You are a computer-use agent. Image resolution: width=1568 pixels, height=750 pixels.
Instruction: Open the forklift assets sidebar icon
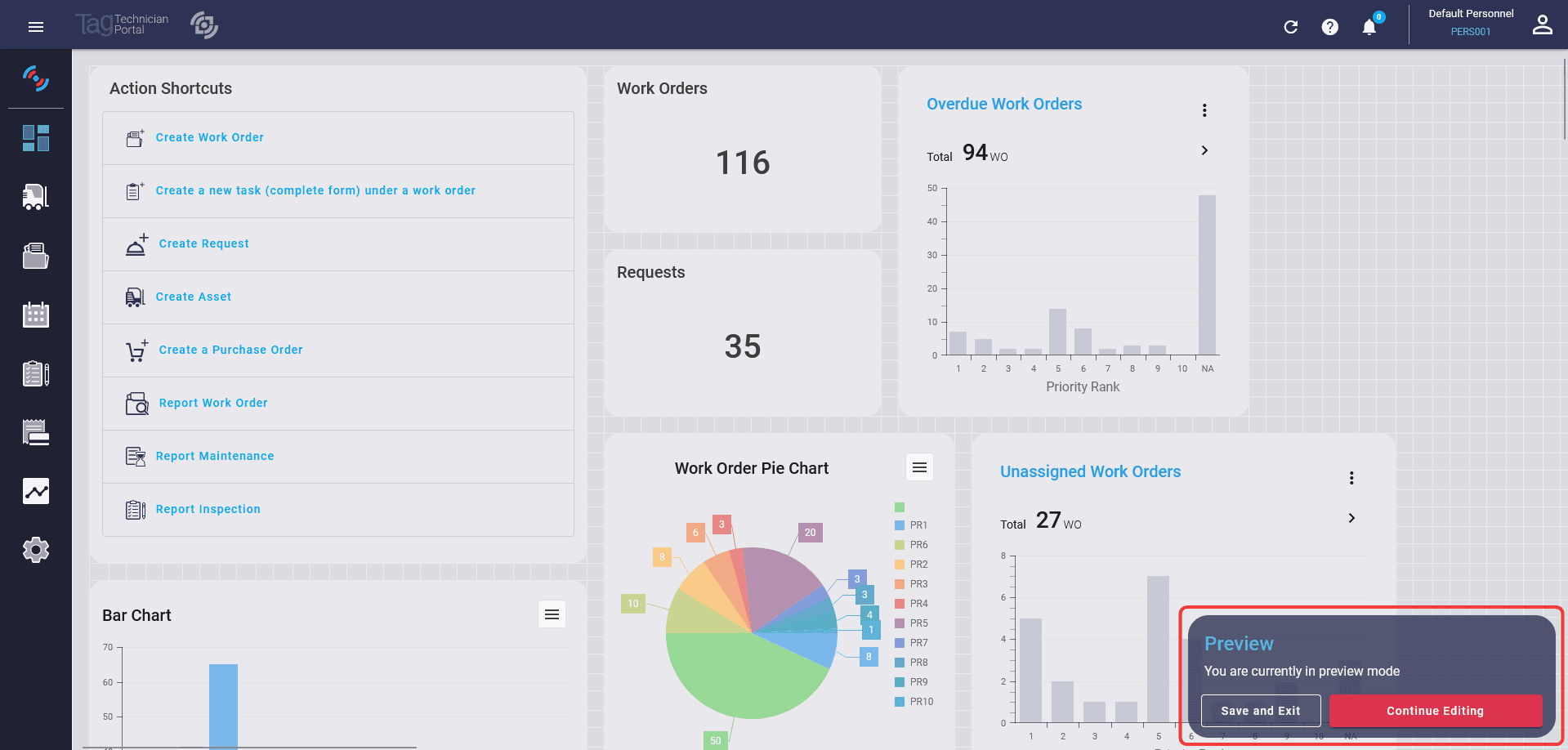click(x=36, y=197)
